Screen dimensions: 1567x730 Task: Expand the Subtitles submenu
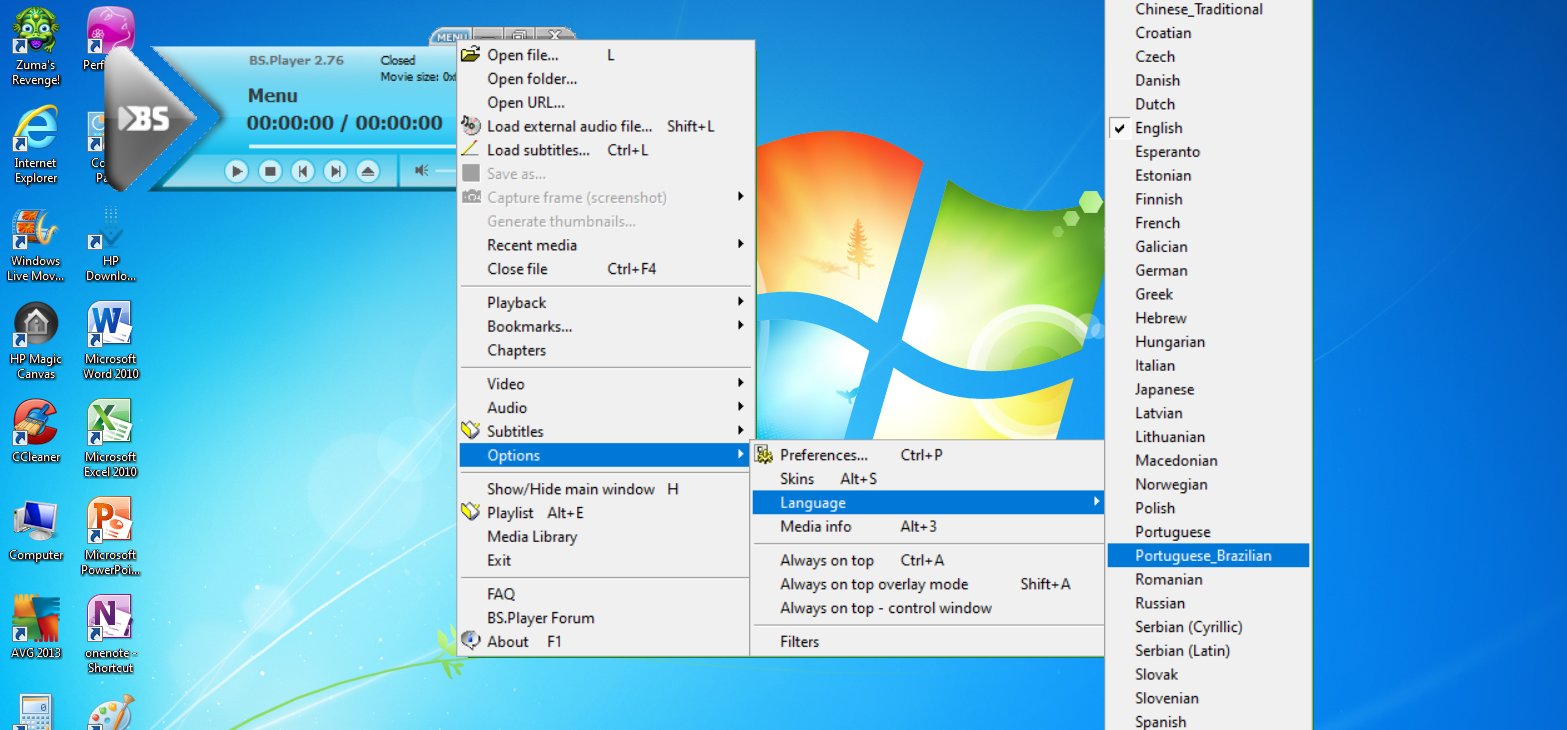click(x=604, y=432)
